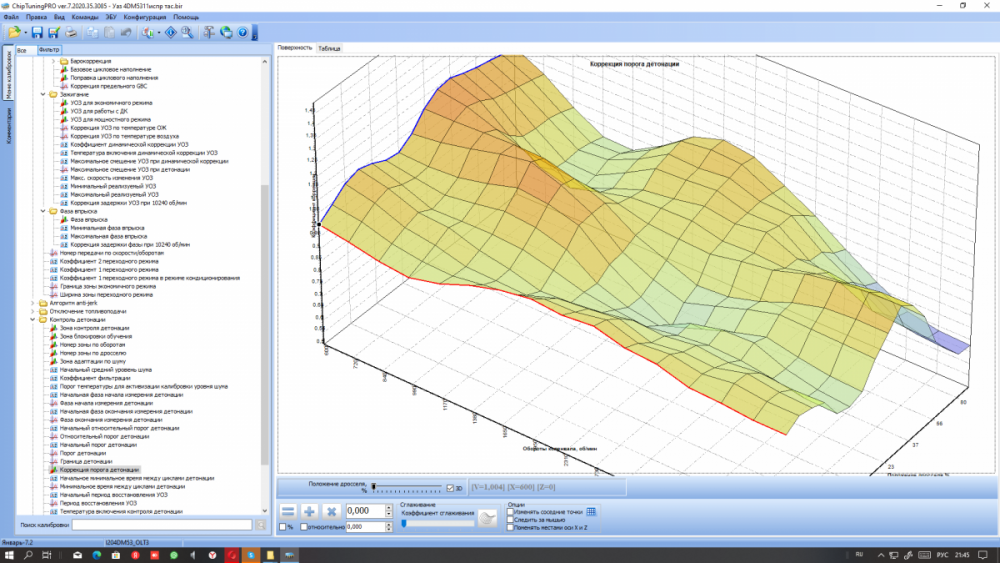The height and width of the screenshot is (563, 1000).
Task: Collapse the 'Зажигание' tree folder
Action: pyautogui.click(x=43, y=94)
